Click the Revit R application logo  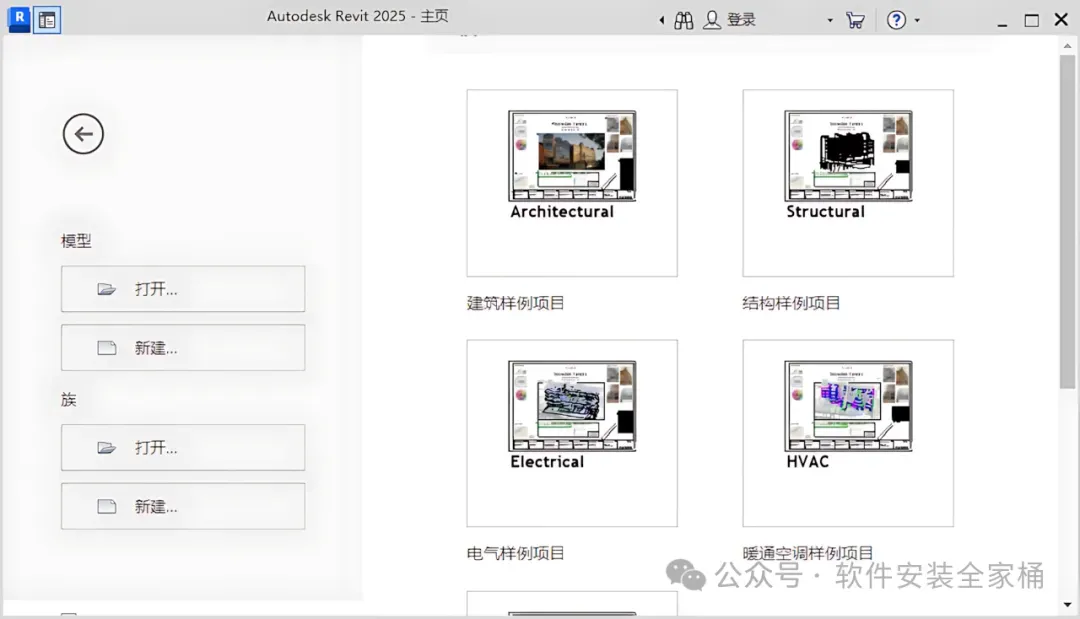coord(19,19)
